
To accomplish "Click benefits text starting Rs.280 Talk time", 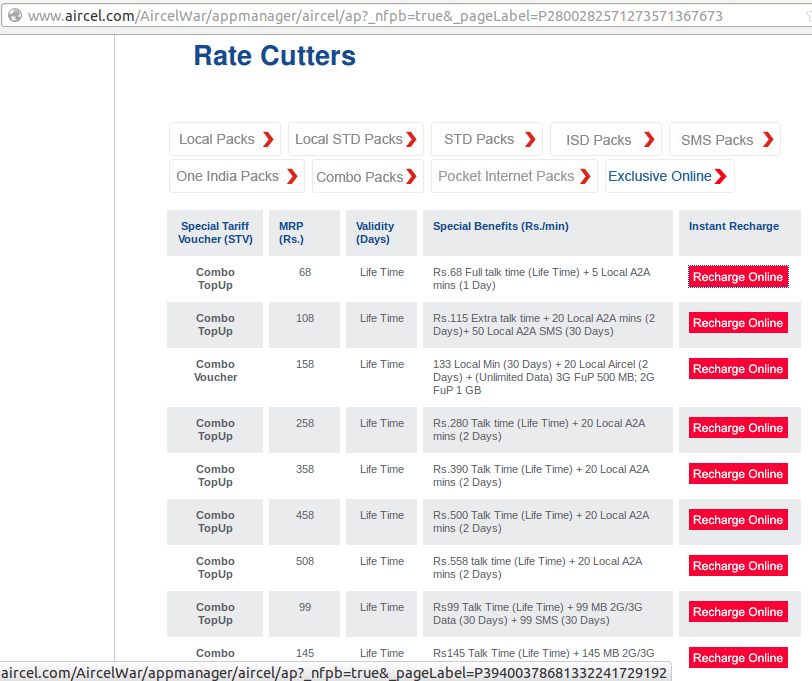I will (539, 430).
